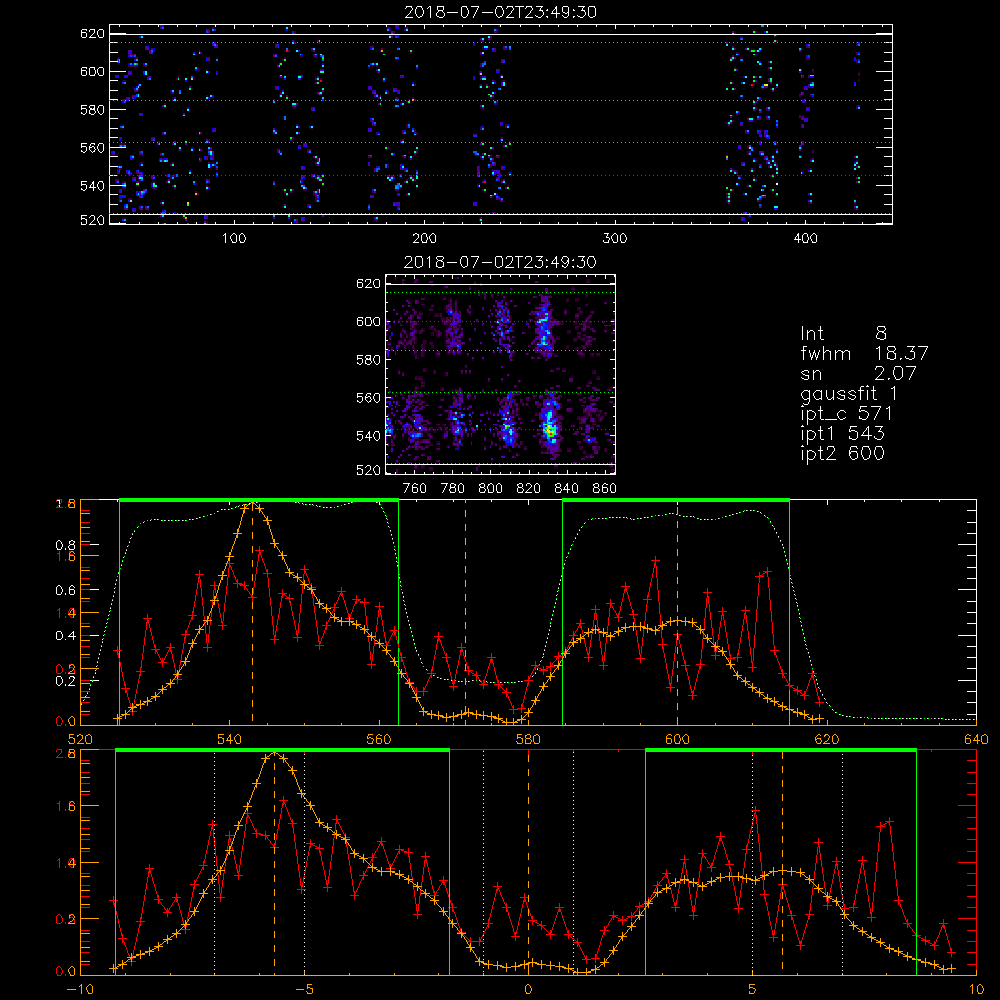Select the 'fwhm 18.37' readout

(864, 353)
